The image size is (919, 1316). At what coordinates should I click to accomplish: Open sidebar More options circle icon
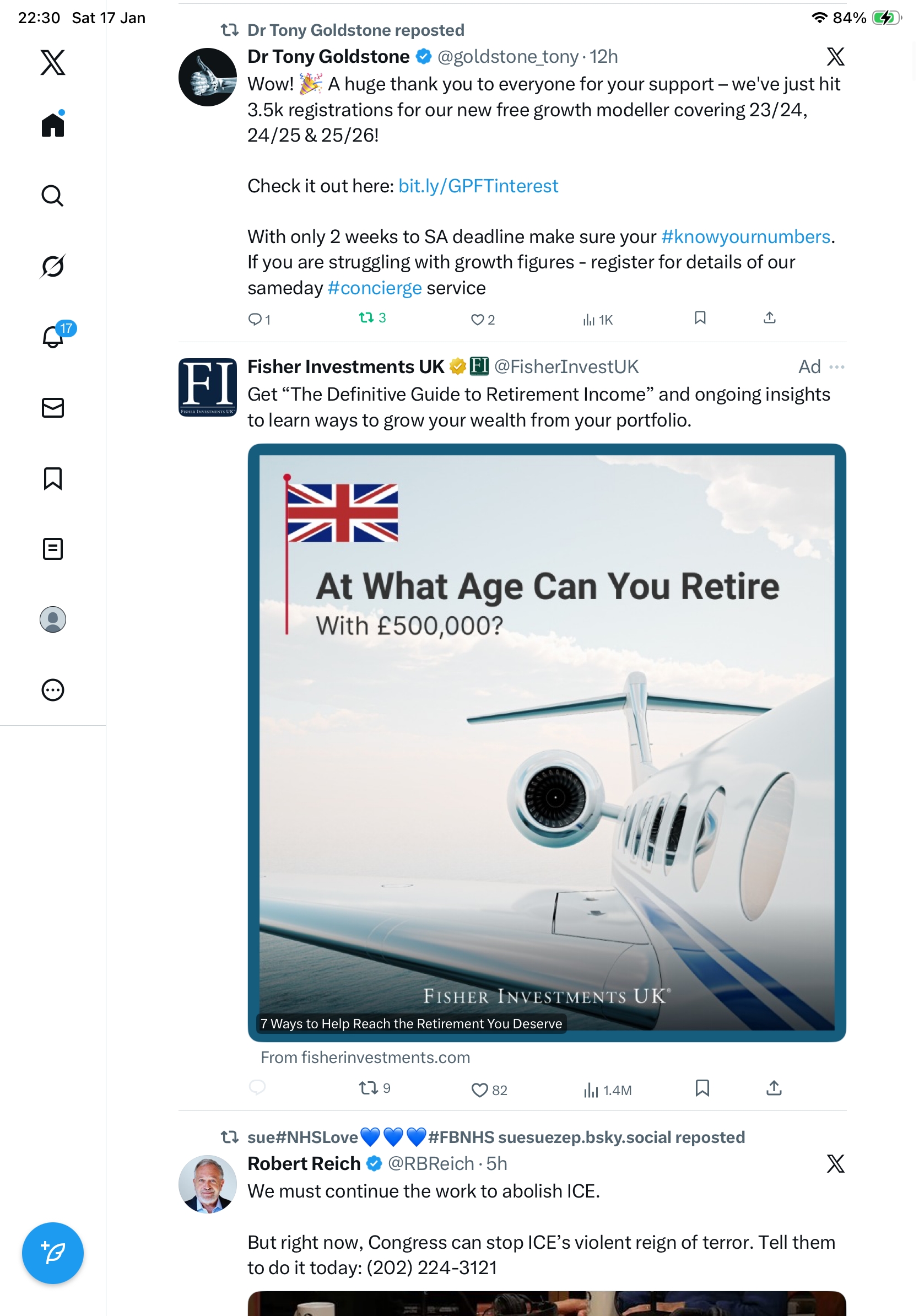(x=53, y=690)
